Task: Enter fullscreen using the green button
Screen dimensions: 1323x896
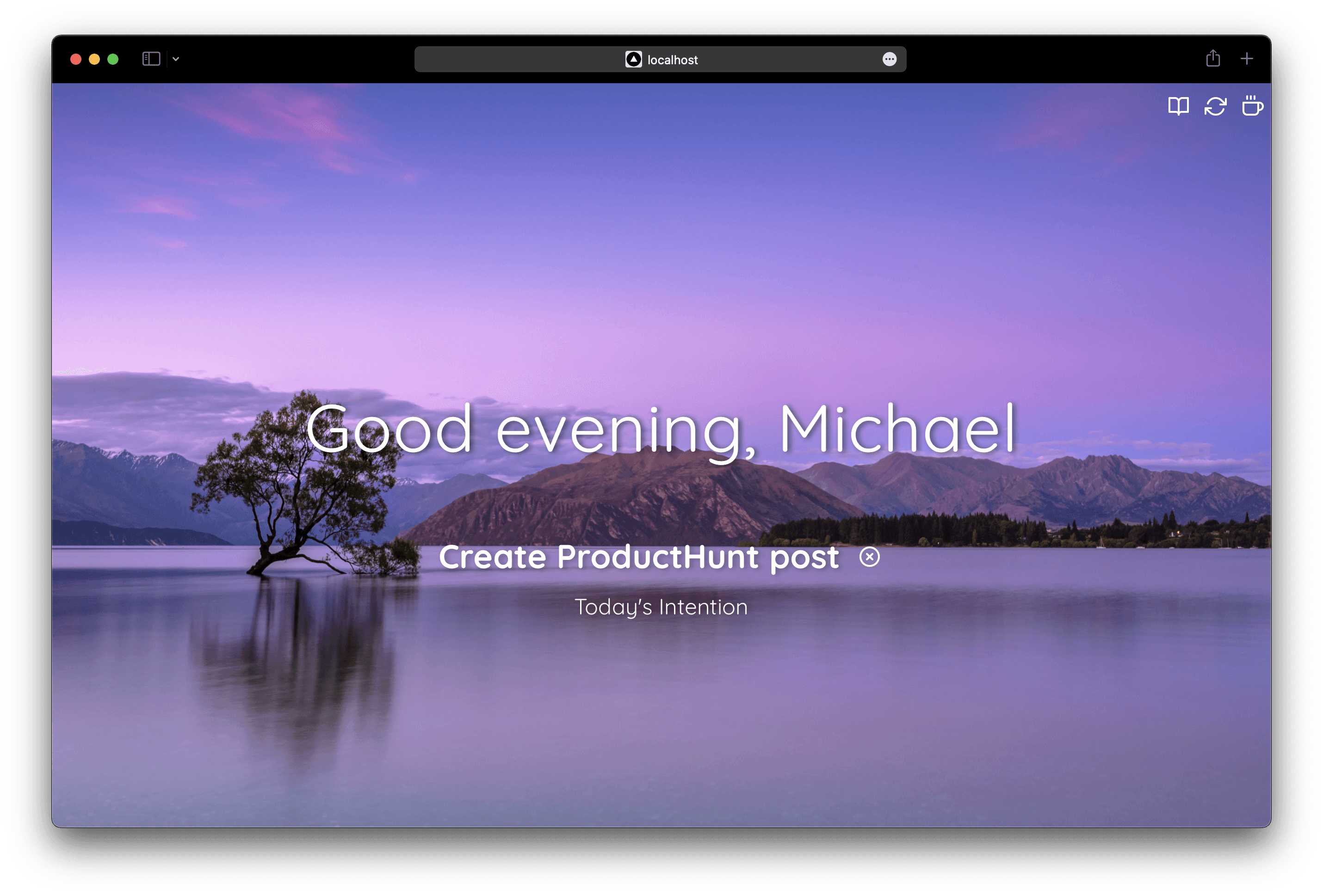Action: (x=113, y=59)
